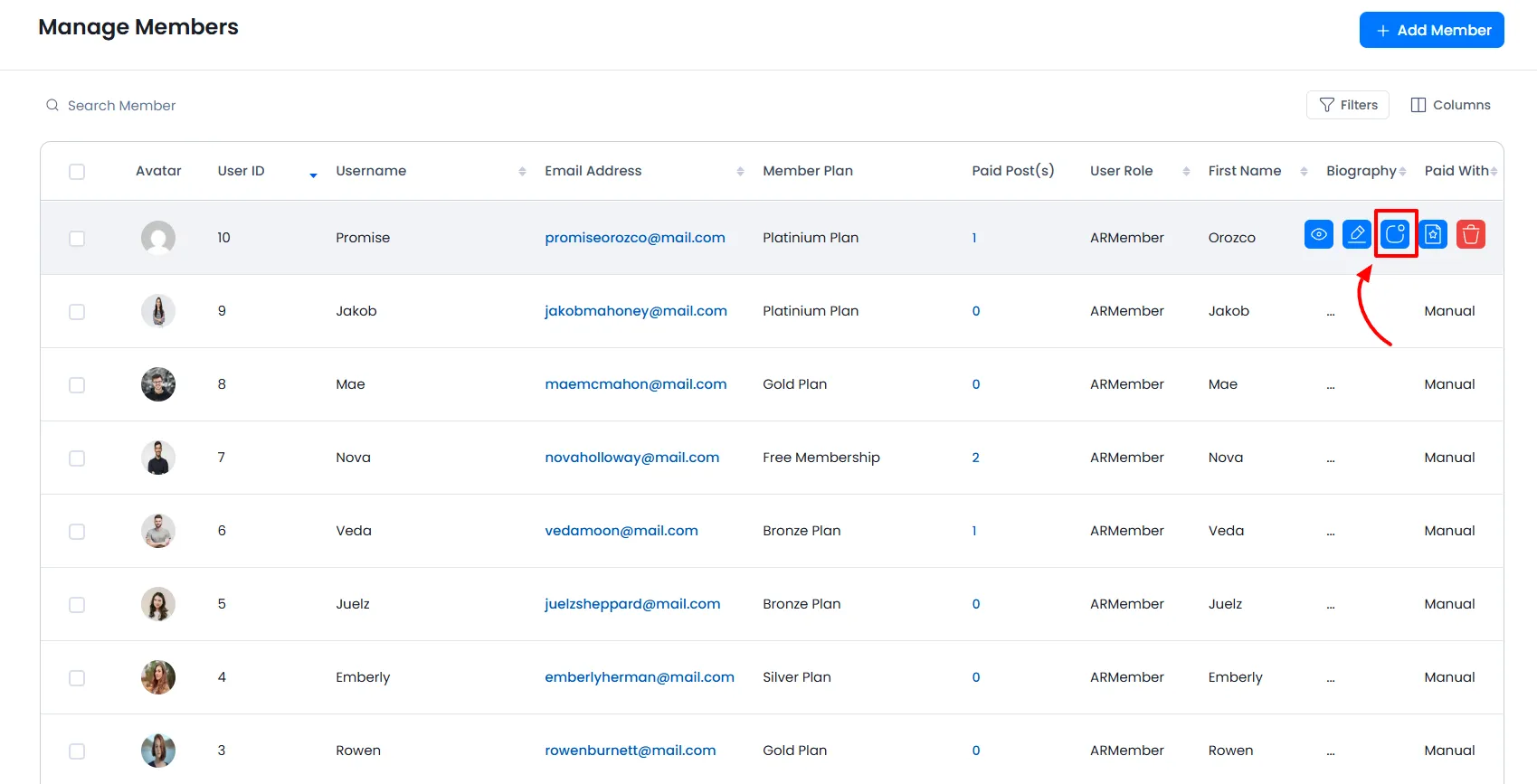The width and height of the screenshot is (1537, 784).
Task: Open the Columns chooser
Action: click(1450, 105)
